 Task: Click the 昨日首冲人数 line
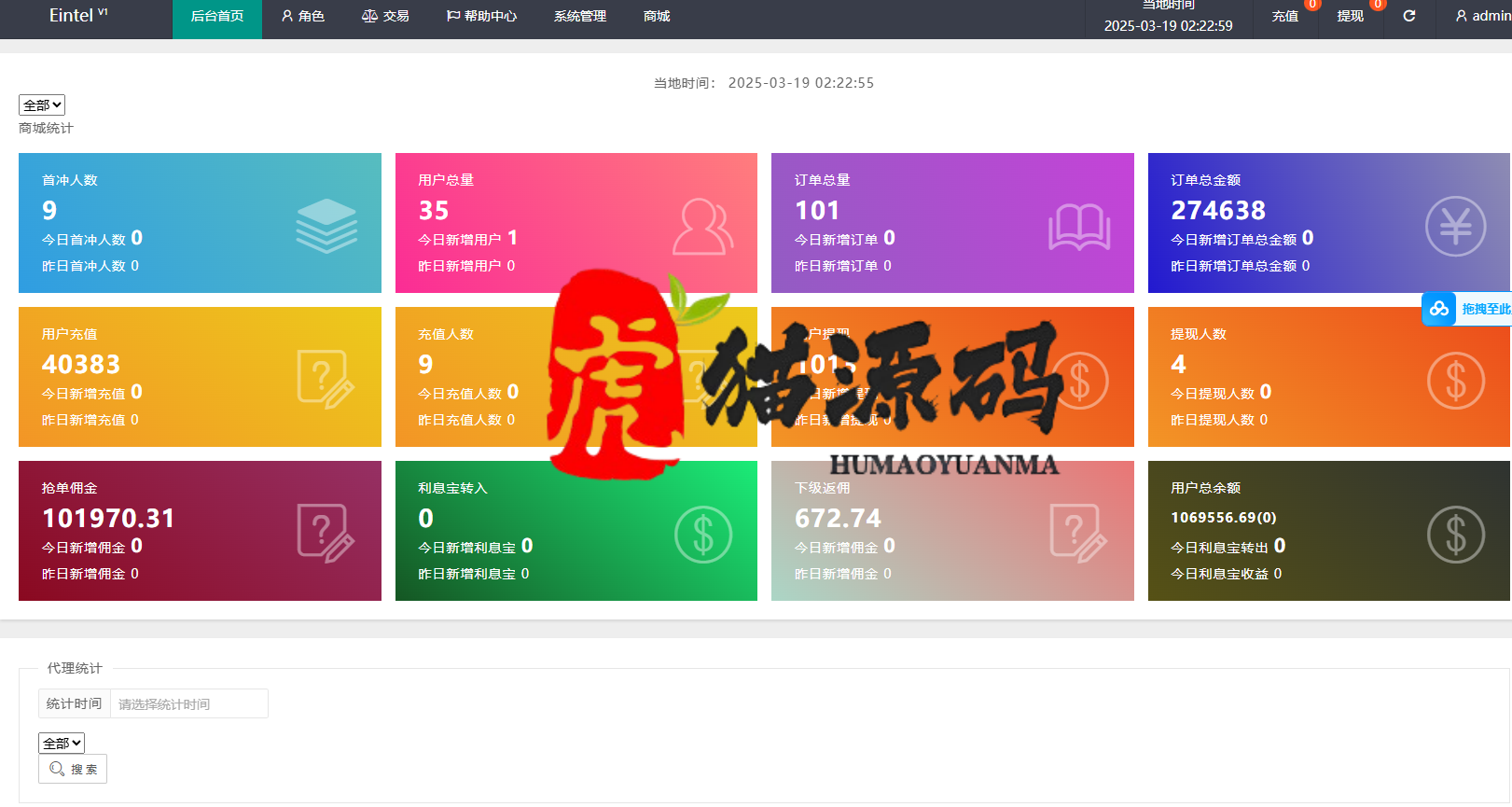tap(90, 266)
